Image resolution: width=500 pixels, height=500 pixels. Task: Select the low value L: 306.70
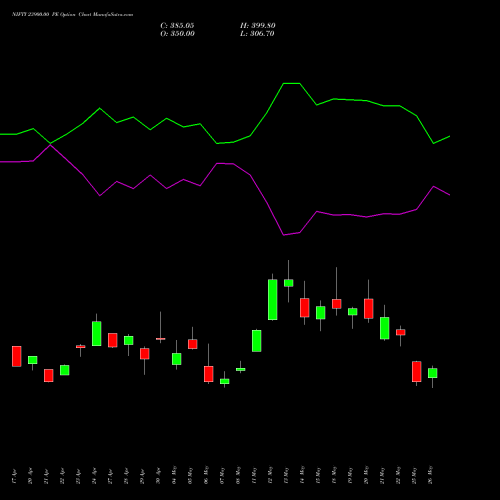(x=257, y=34)
